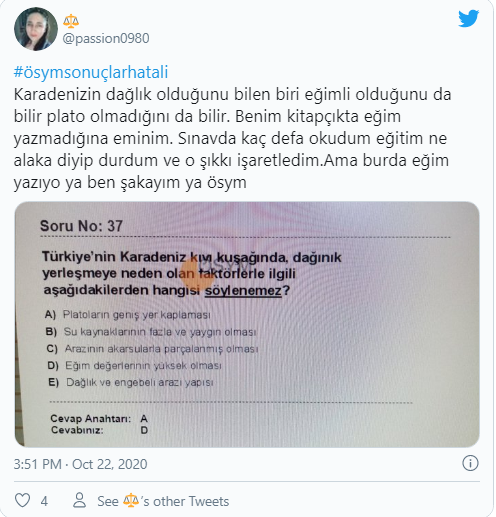496x517 pixels.
Task: Click answer option E) Dağlık ve engebeli arazi
Action: (x=131, y=382)
